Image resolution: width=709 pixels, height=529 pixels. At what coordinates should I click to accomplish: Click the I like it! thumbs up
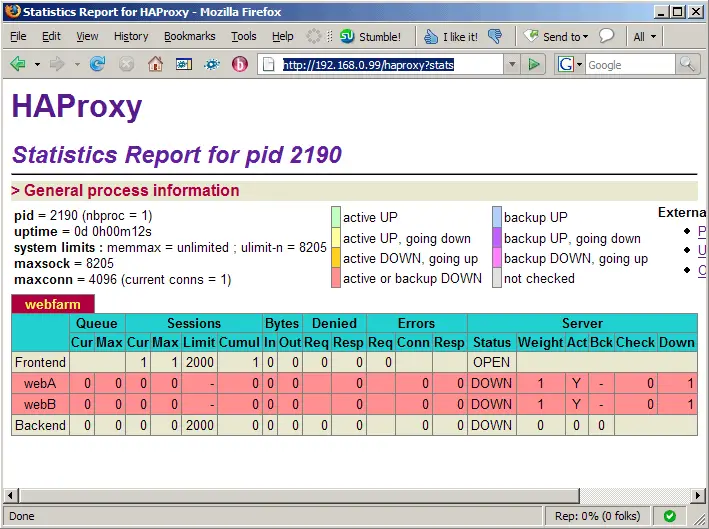pyautogui.click(x=450, y=37)
